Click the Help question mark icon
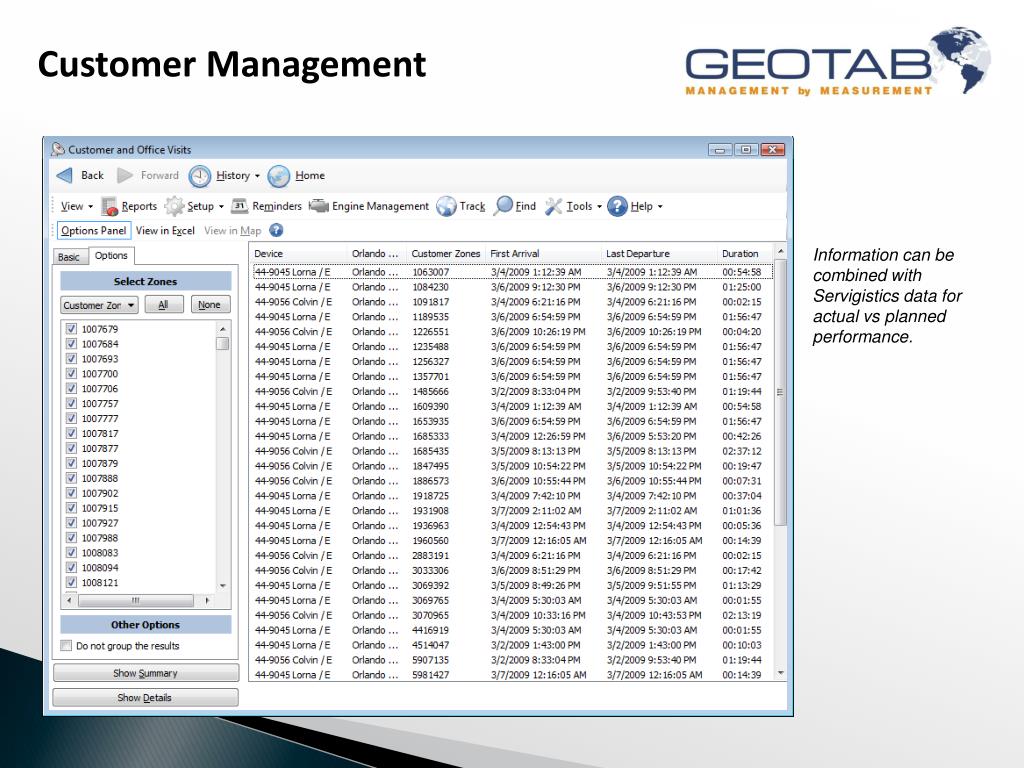This screenshot has width=1024, height=768. 617,206
